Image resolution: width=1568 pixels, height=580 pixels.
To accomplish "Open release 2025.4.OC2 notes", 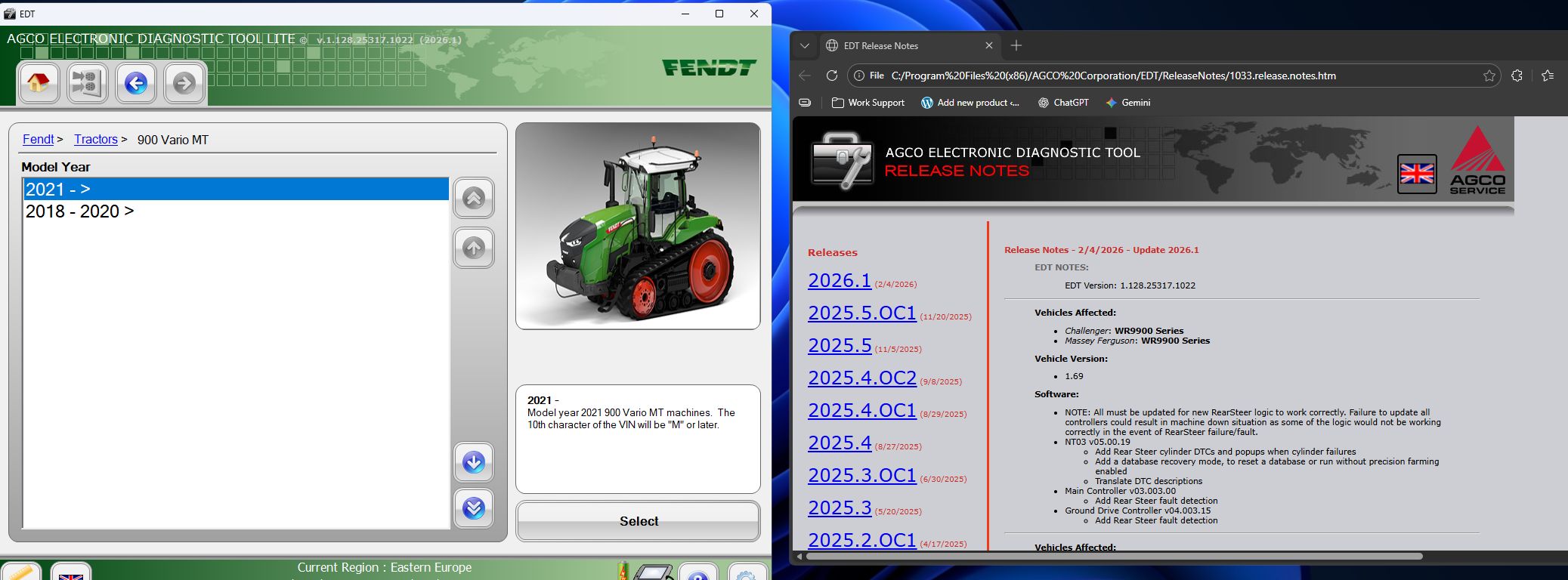I will pyautogui.click(x=862, y=378).
